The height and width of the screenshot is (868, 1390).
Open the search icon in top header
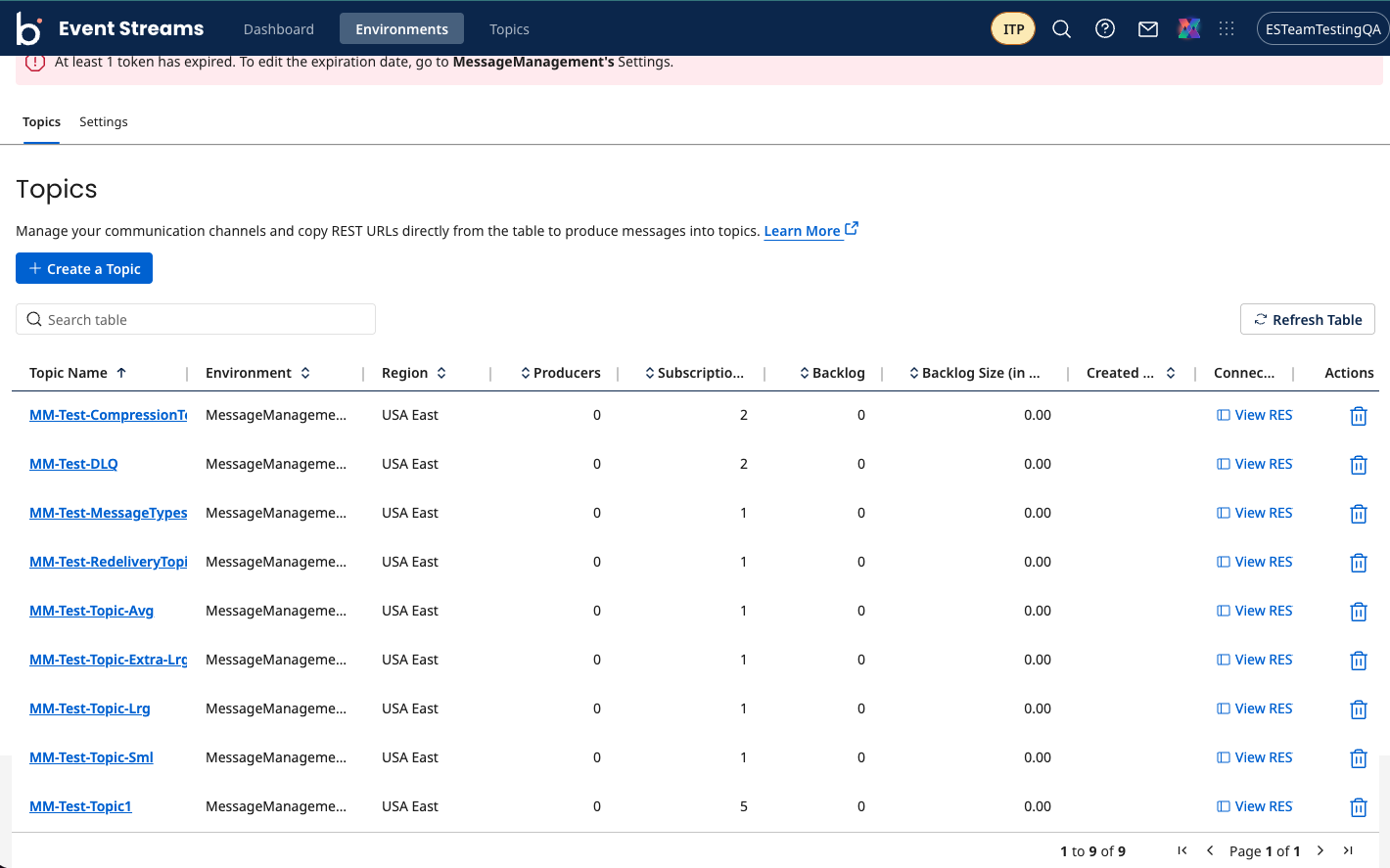click(x=1061, y=29)
